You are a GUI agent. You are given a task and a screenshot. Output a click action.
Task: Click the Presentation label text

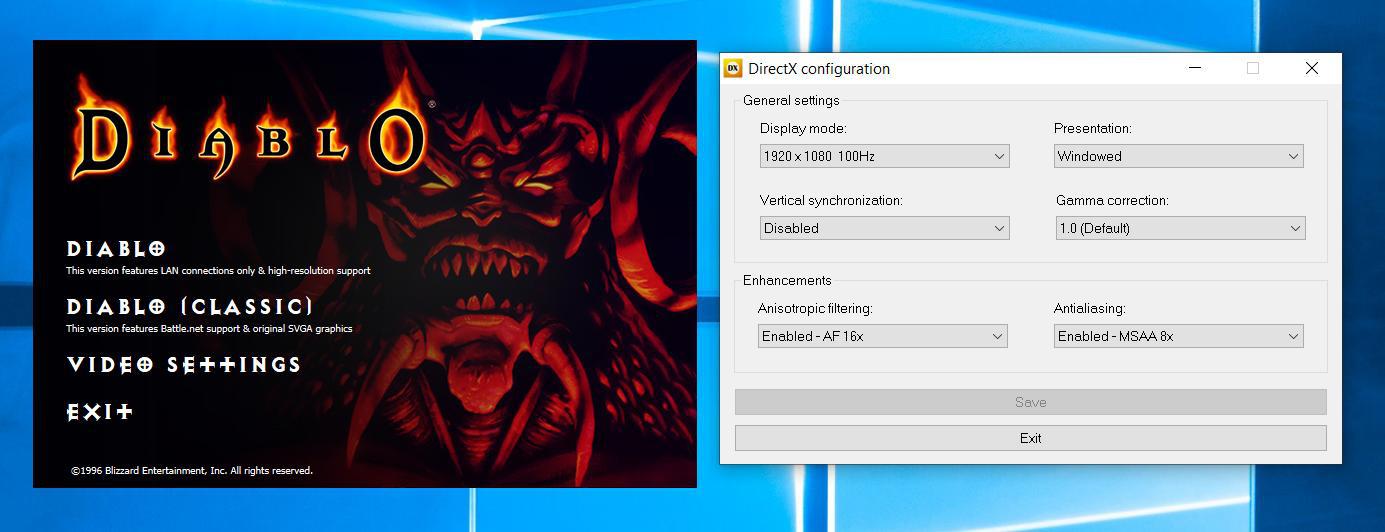pyautogui.click(x=1093, y=129)
